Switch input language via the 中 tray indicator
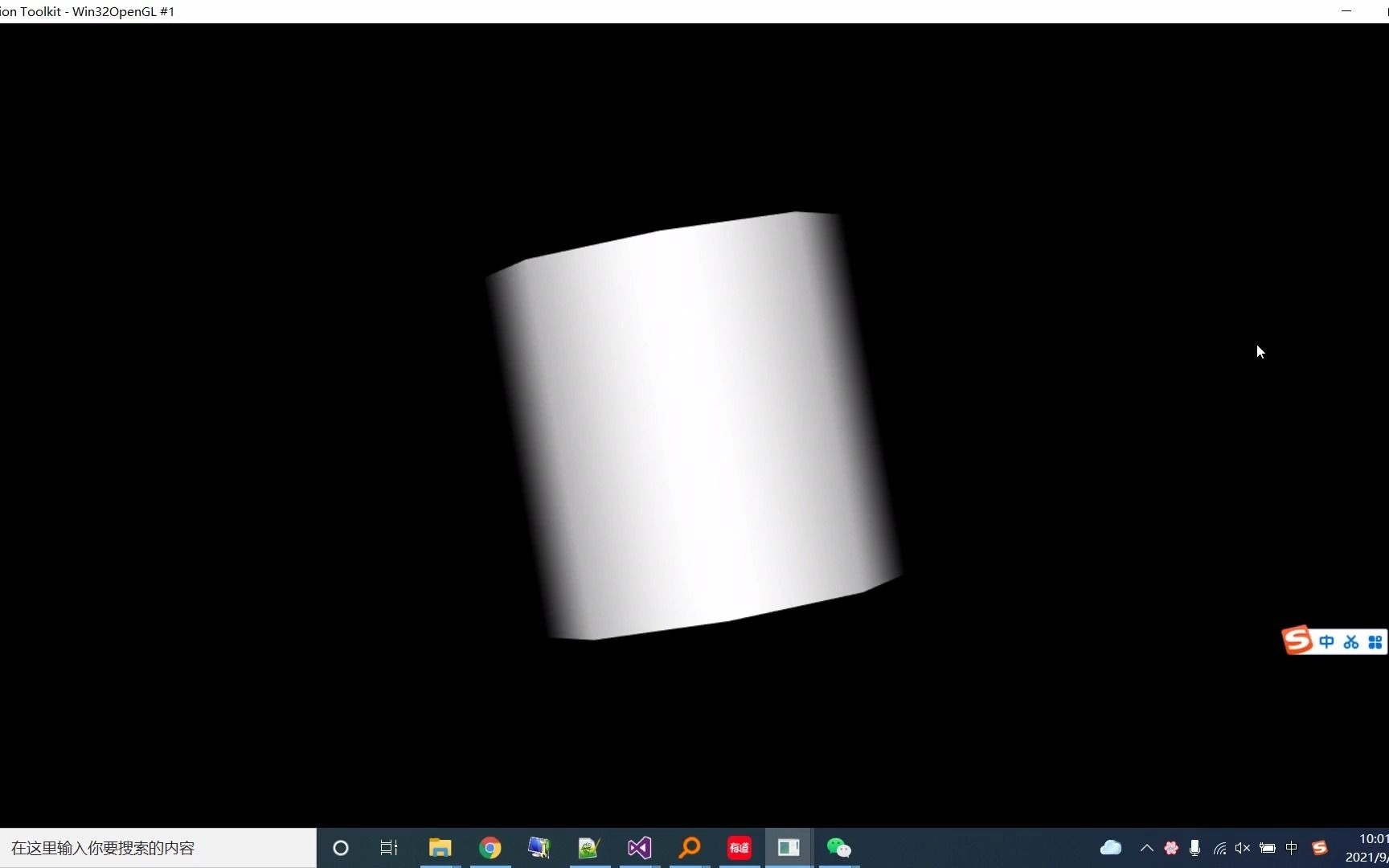The image size is (1389, 868). 1292,848
